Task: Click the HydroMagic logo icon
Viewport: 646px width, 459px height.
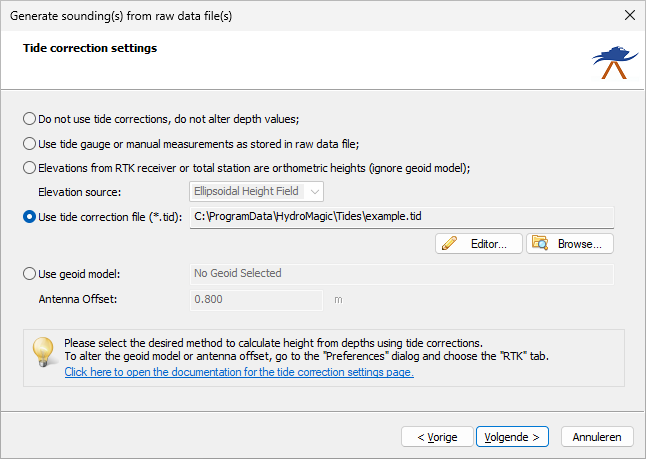Action: pos(614,62)
